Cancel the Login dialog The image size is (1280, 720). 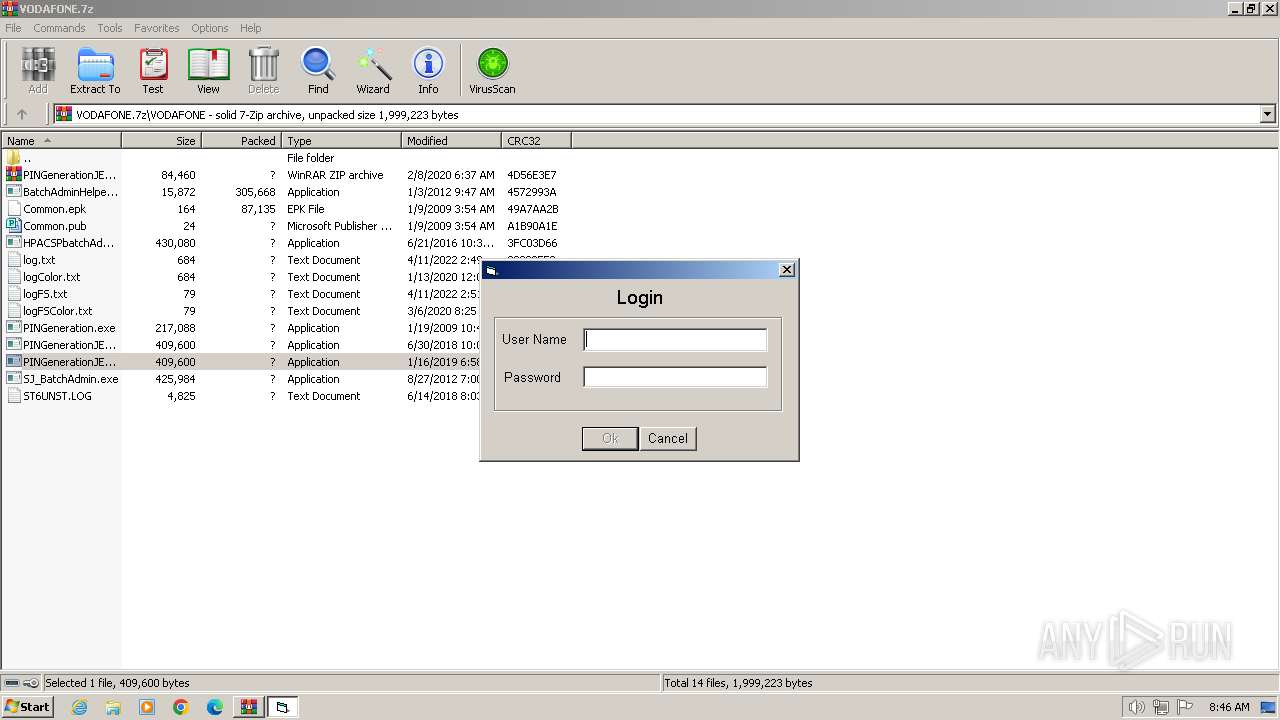[667, 438]
